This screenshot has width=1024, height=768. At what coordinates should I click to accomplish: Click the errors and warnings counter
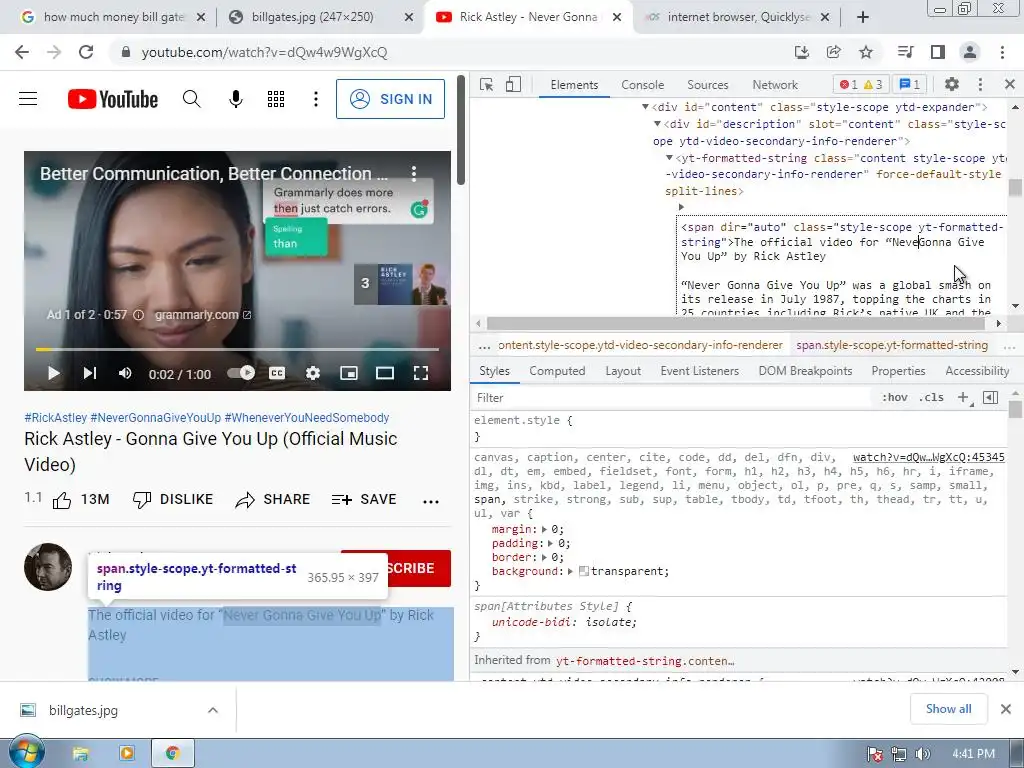(x=861, y=84)
